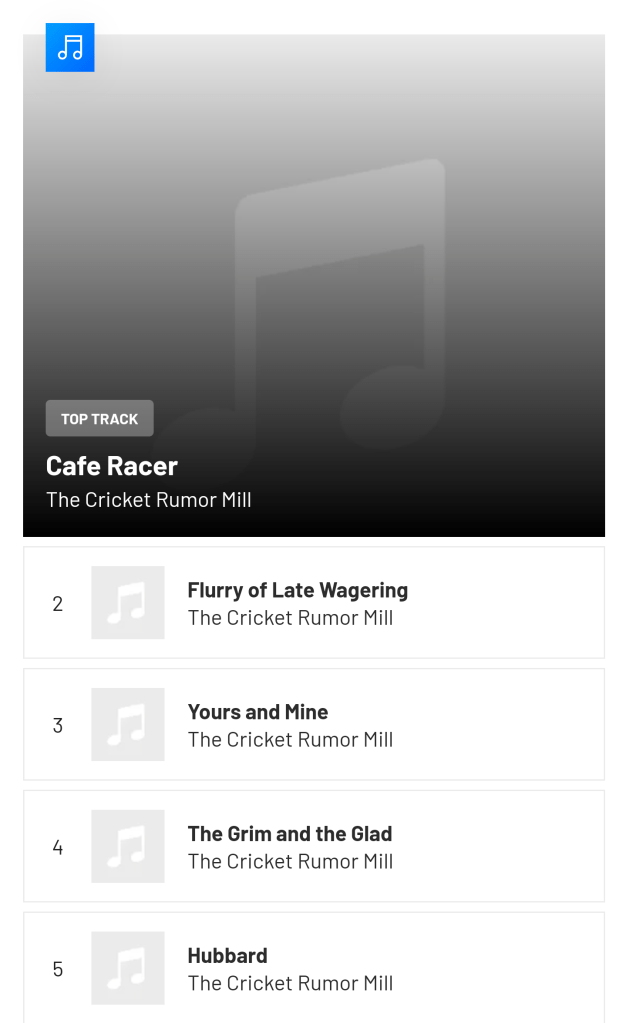Click the Hubbard track album icon

pyautogui.click(x=128, y=968)
